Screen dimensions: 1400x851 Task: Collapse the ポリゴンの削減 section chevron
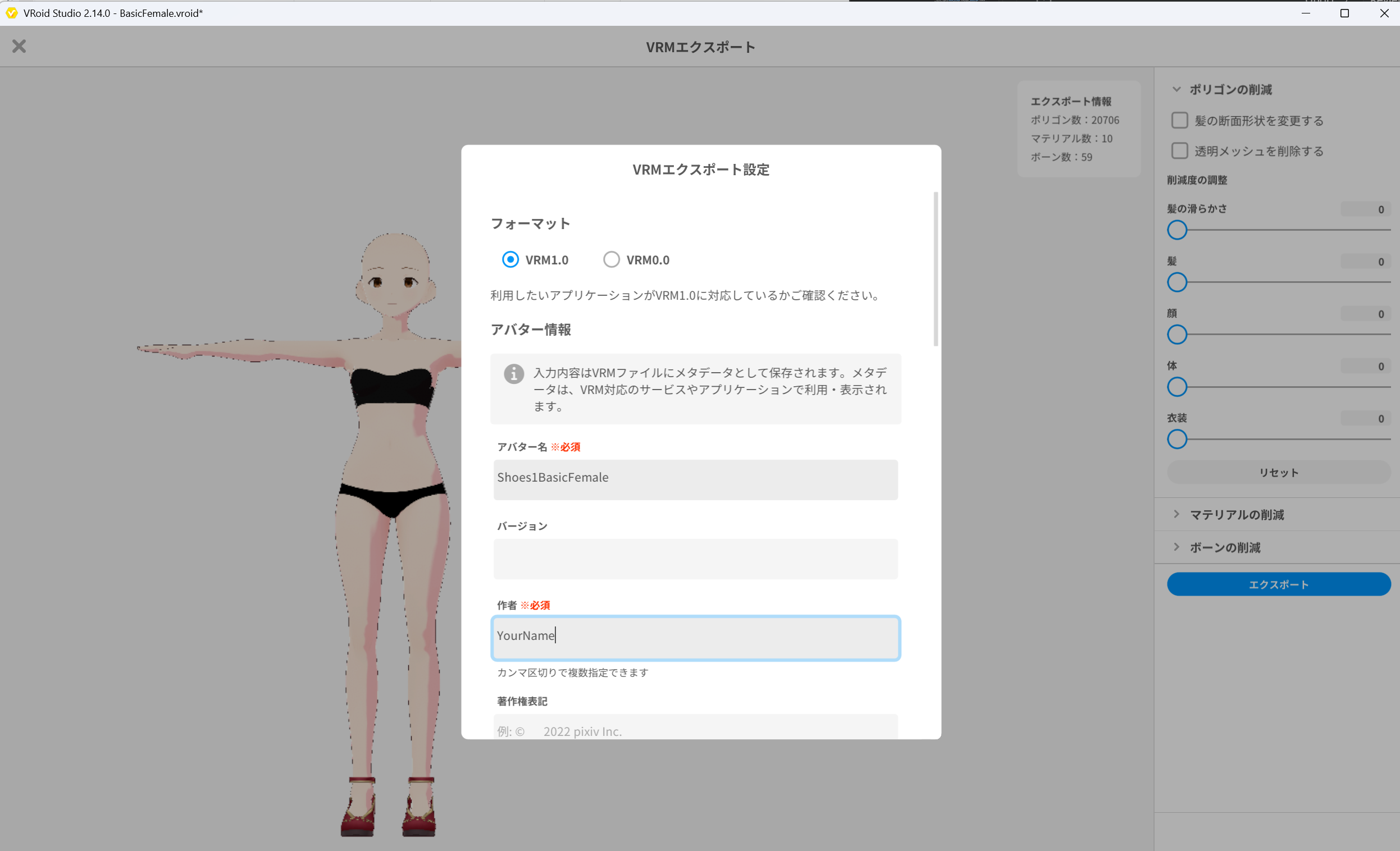point(1176,89)
